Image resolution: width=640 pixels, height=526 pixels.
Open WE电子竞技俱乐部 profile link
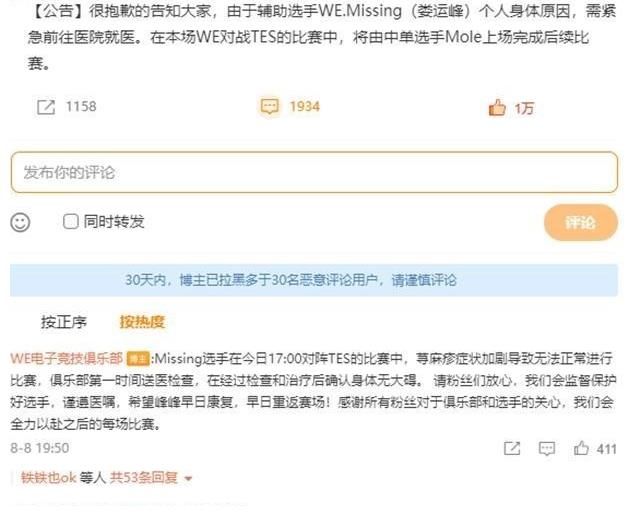(x=67, y=358)
